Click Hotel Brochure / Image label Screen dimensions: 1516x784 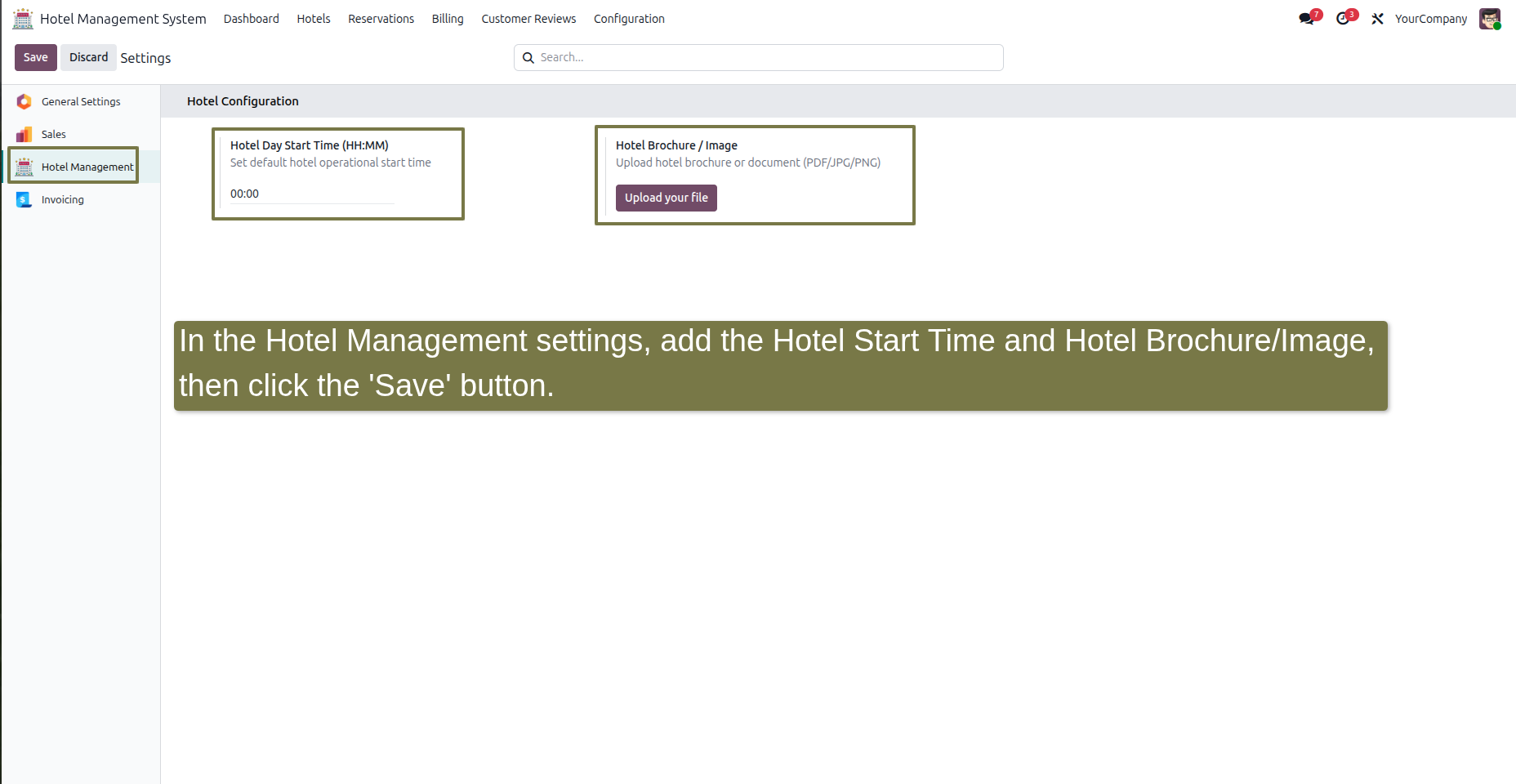point(676,145)
